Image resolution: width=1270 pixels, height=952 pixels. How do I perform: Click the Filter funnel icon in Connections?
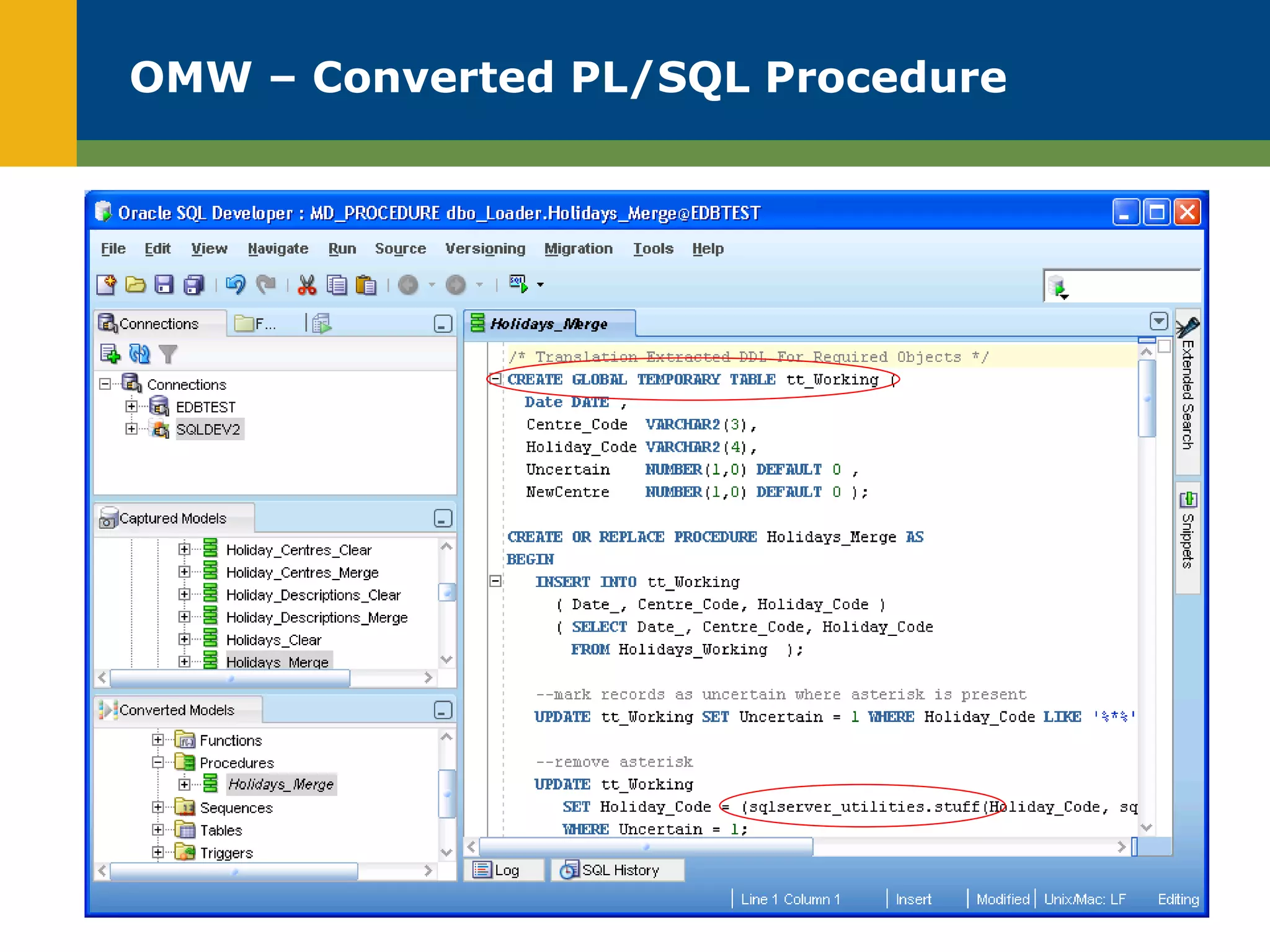168,354
